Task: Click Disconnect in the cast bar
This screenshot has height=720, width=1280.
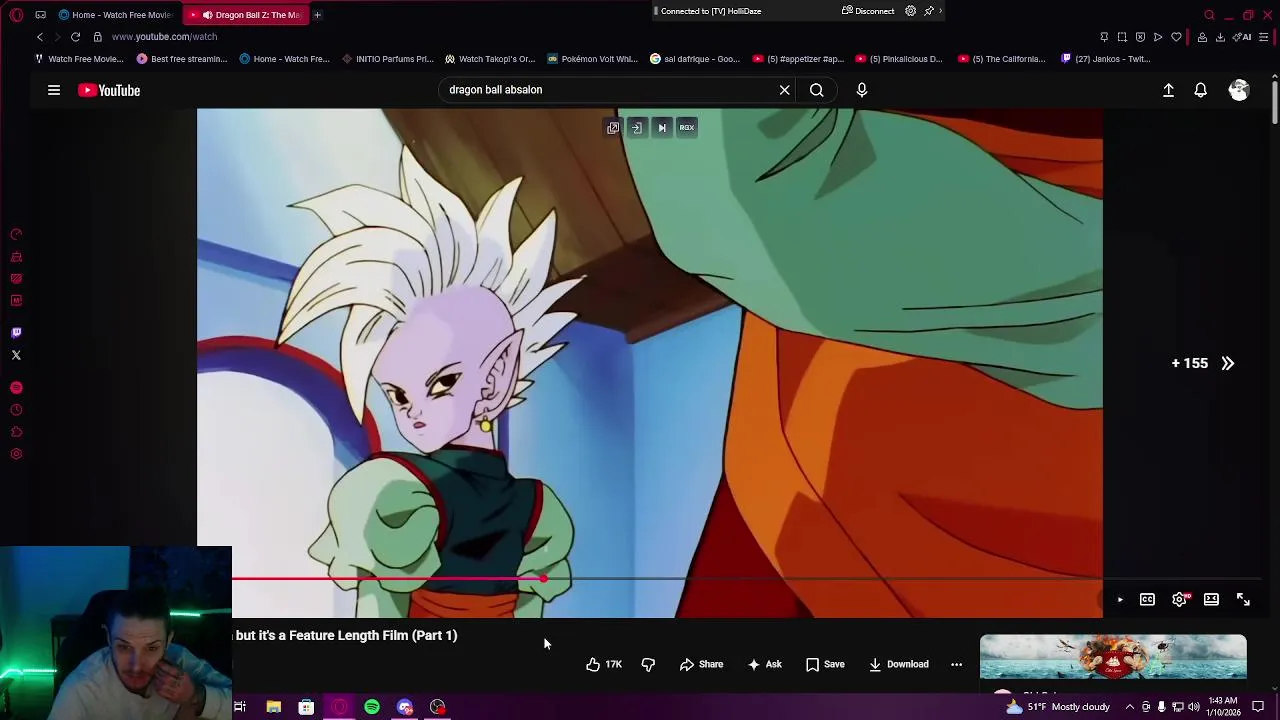Action: click(x=868, y=11)
